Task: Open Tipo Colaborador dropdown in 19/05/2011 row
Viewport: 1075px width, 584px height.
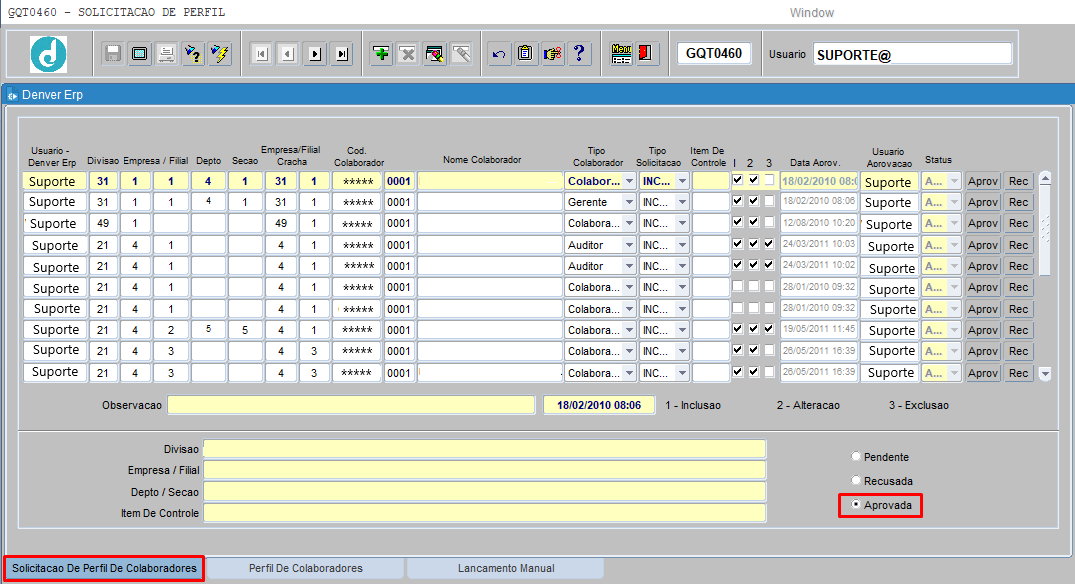Action: [629, 330]
